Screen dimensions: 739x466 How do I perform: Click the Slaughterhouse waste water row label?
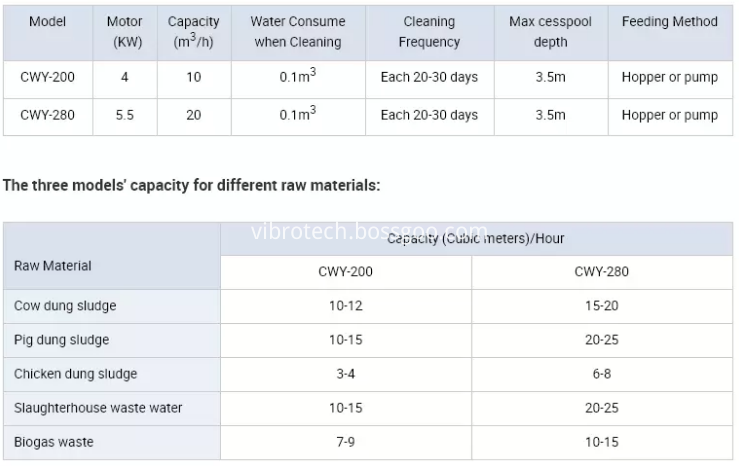(99, 408)
